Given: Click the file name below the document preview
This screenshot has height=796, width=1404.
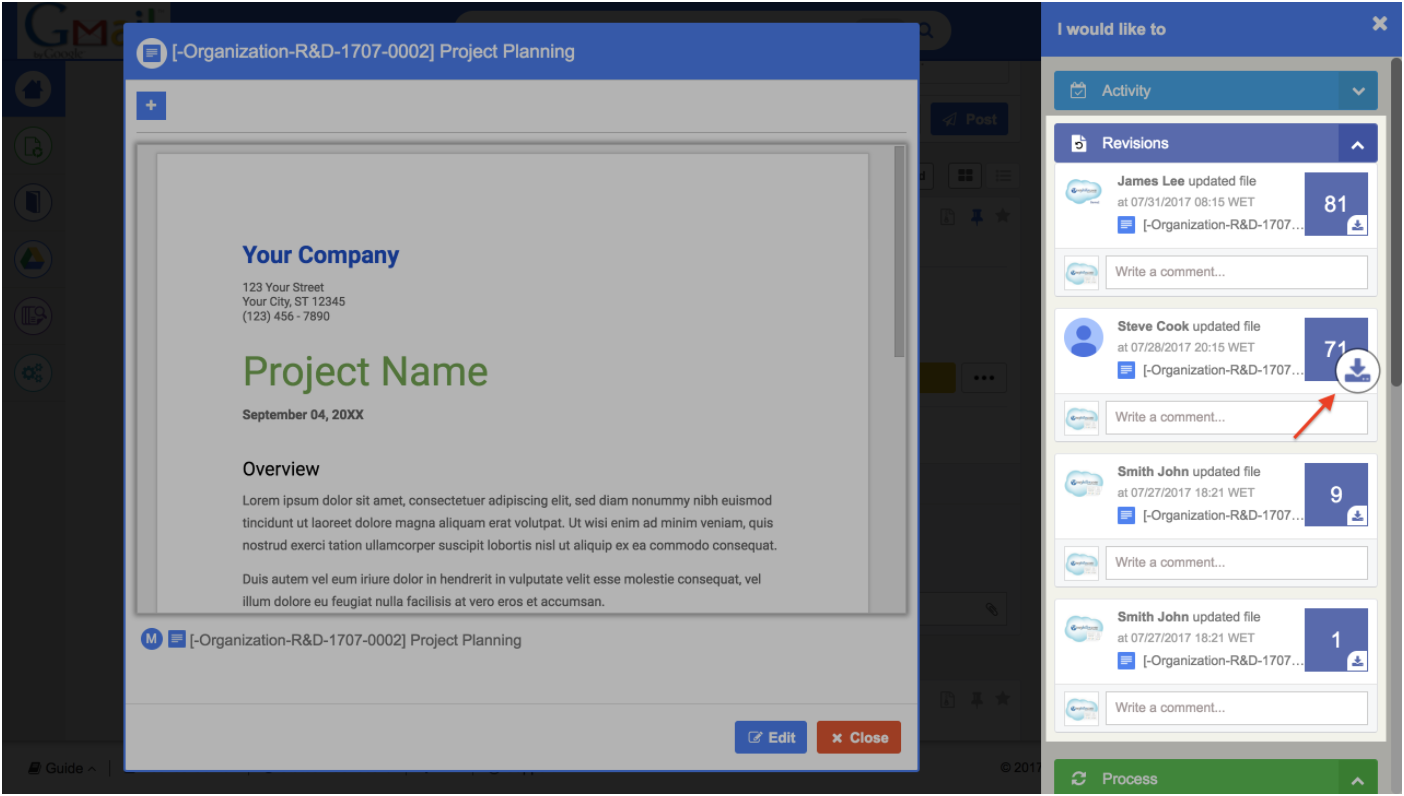Looking at the screenshot, I should pos(355,640).
